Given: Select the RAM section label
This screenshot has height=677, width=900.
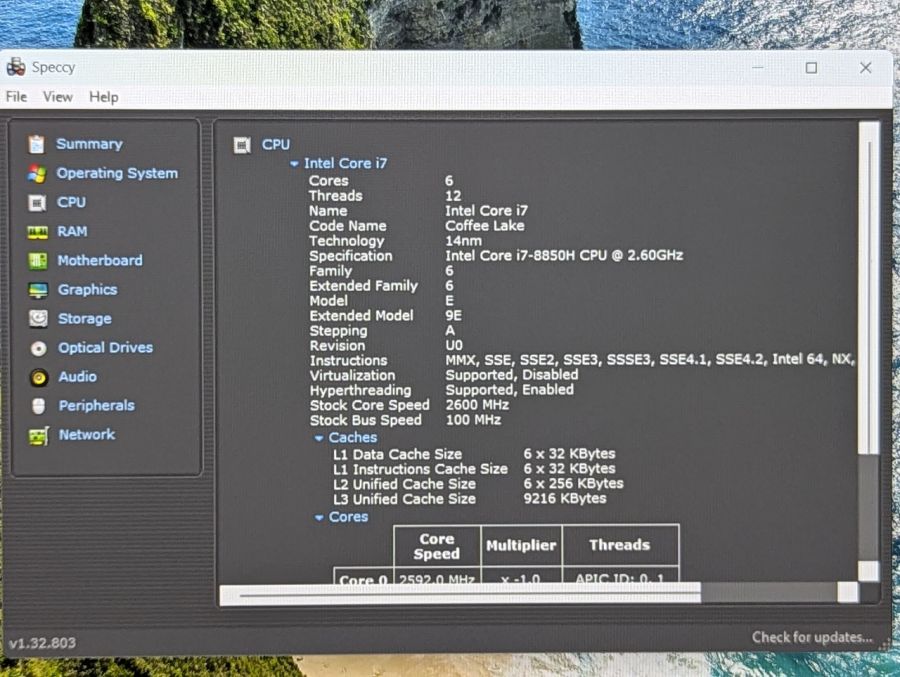Looking at the screenshot, I should click(72, 231).
